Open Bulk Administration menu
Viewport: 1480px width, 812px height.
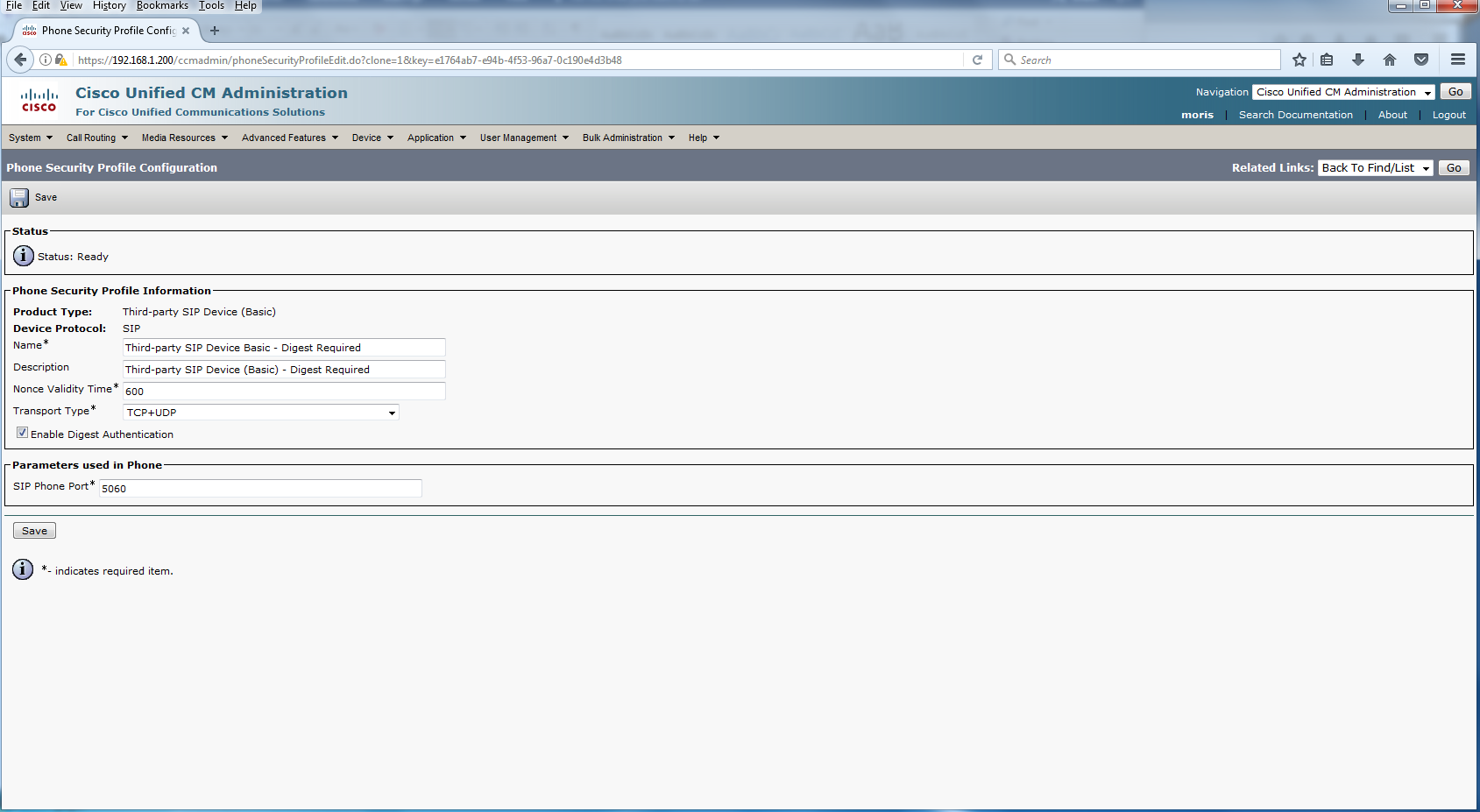[x=628, y=138]
